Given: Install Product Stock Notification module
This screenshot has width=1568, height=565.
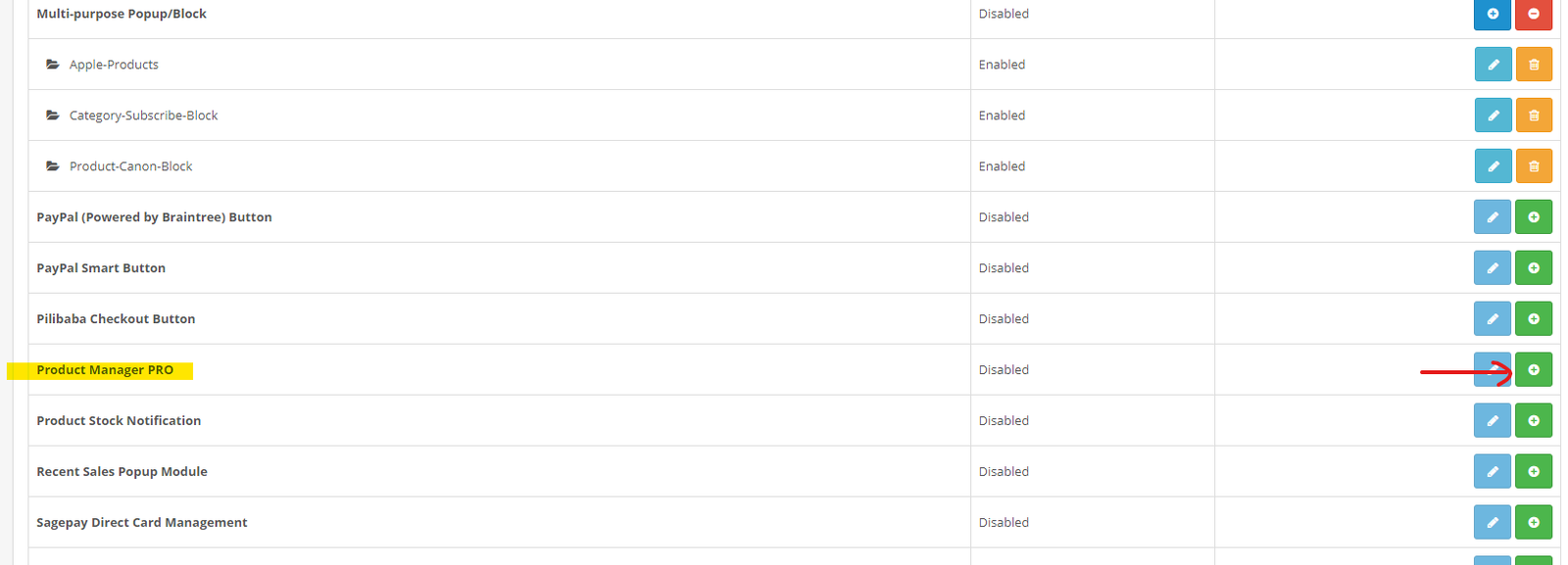Looking at the screenshot, I should pos(1533,421).
